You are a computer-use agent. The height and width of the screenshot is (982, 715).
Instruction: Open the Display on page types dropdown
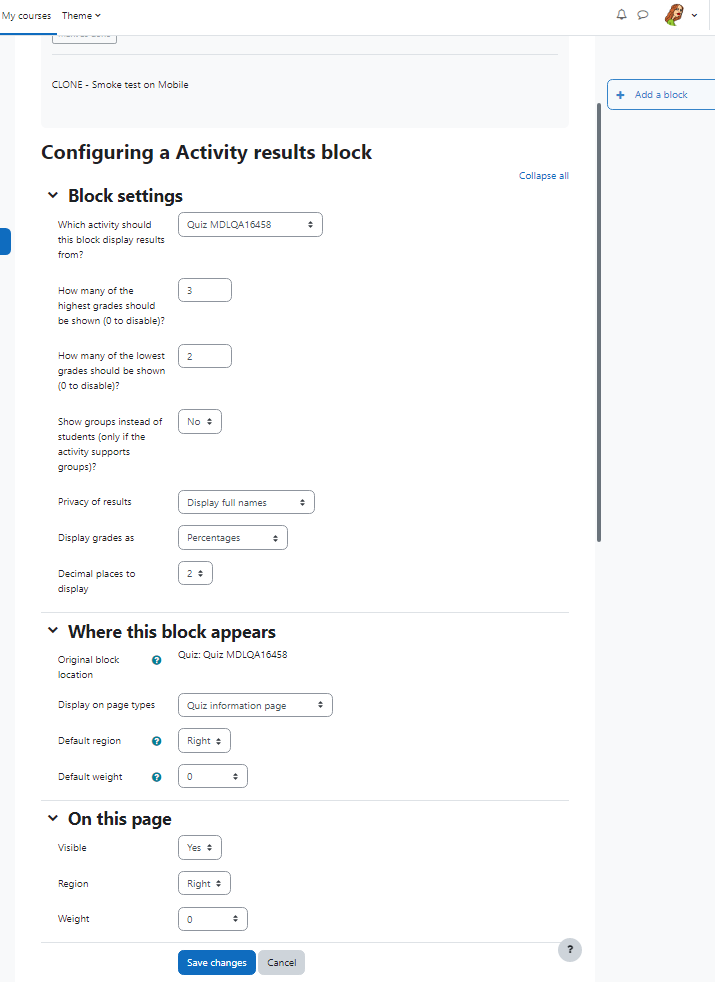255,705
